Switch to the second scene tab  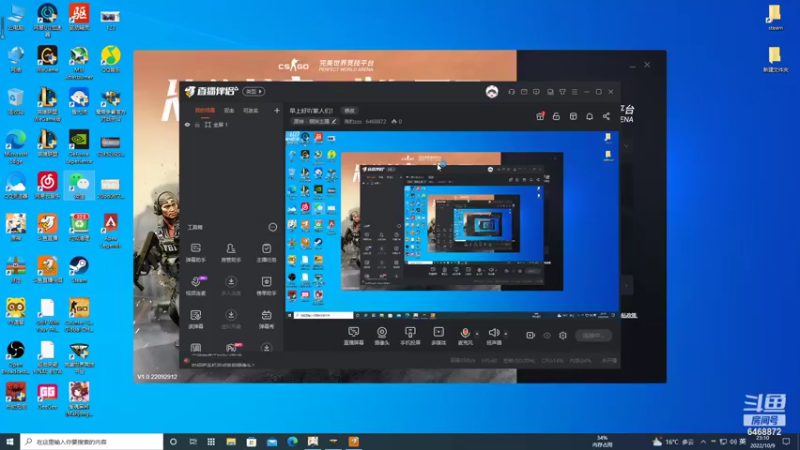(x=229, y=110)
